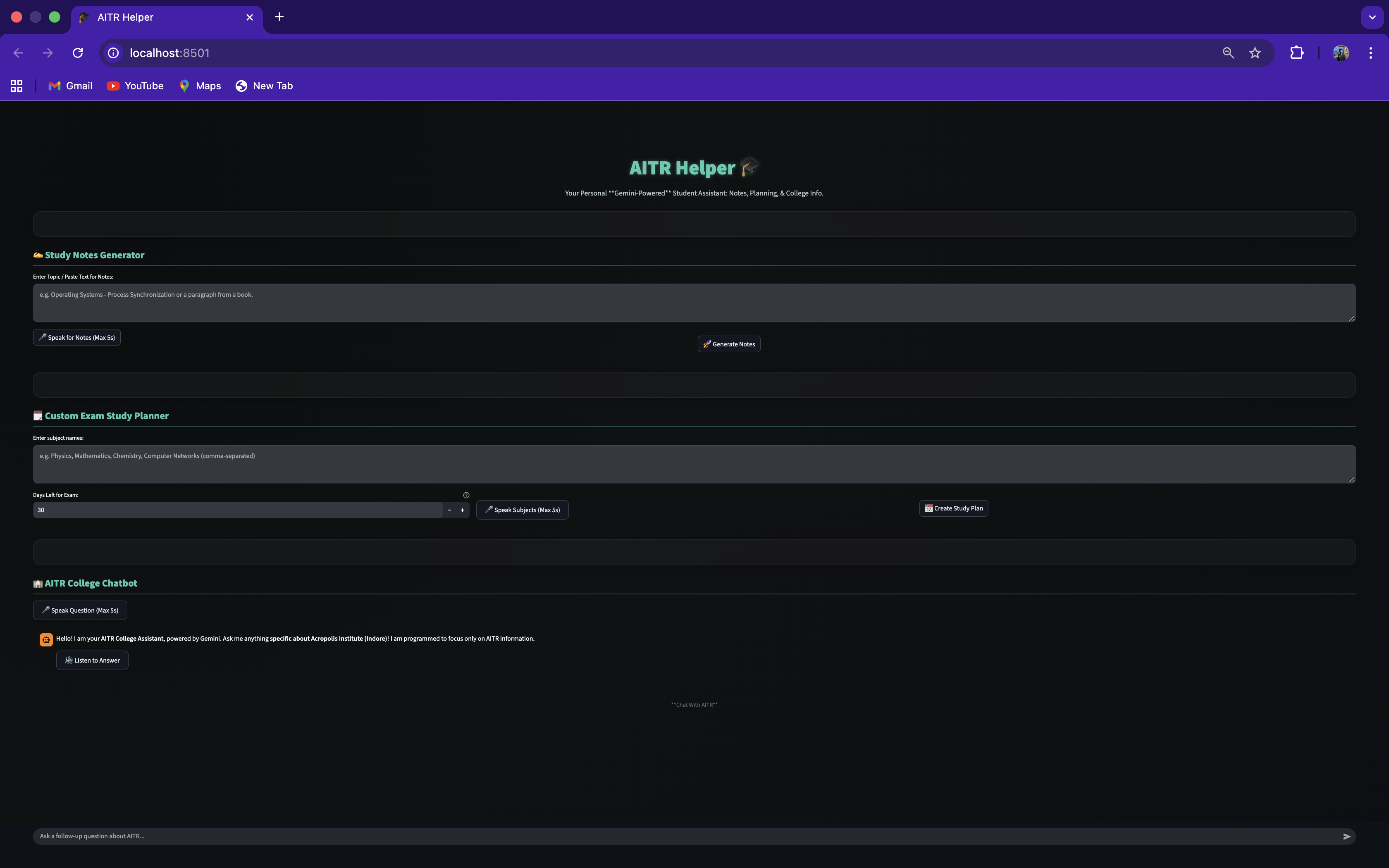Screen dimensions: 1389x868
Task: Click the send arrow in chat input
Action: pos(1346,837)
